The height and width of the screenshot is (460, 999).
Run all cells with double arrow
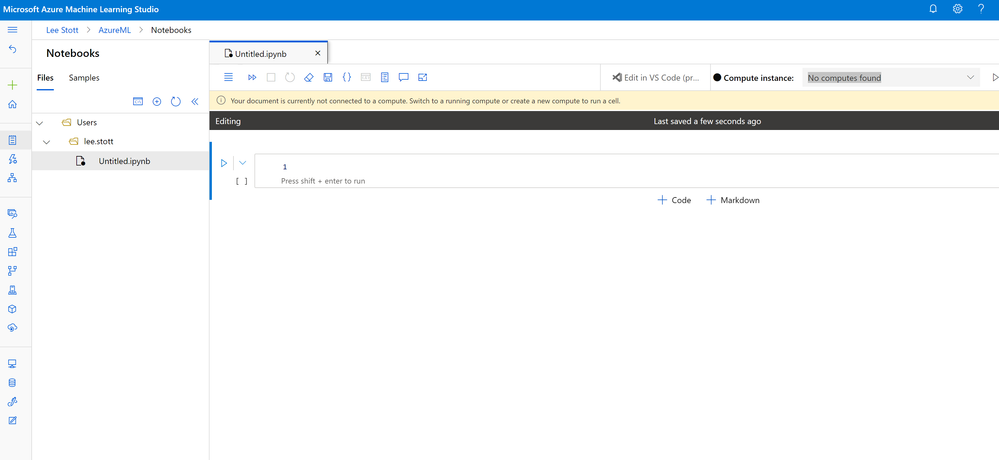pyautogui.click(x=252, y=77)
